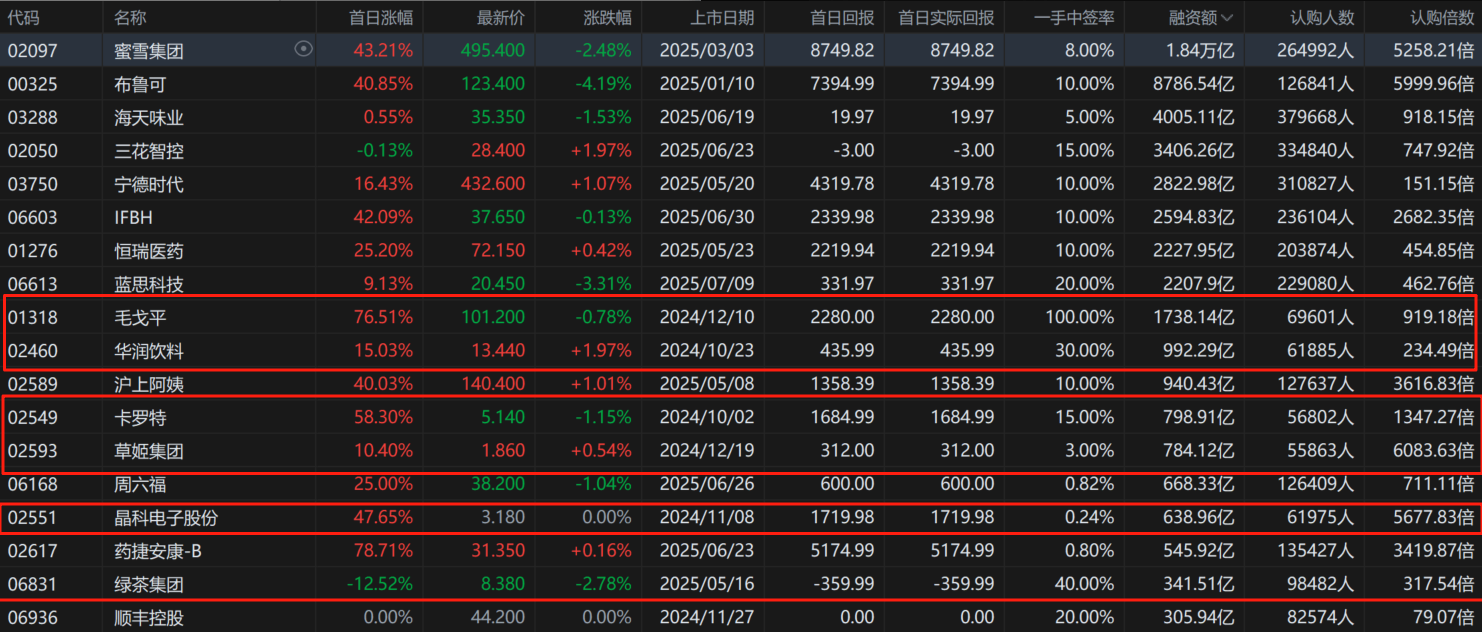This screenshot has height=632, width=1482.
Task: Click stock code 03288
Action: tap(32, 117)
